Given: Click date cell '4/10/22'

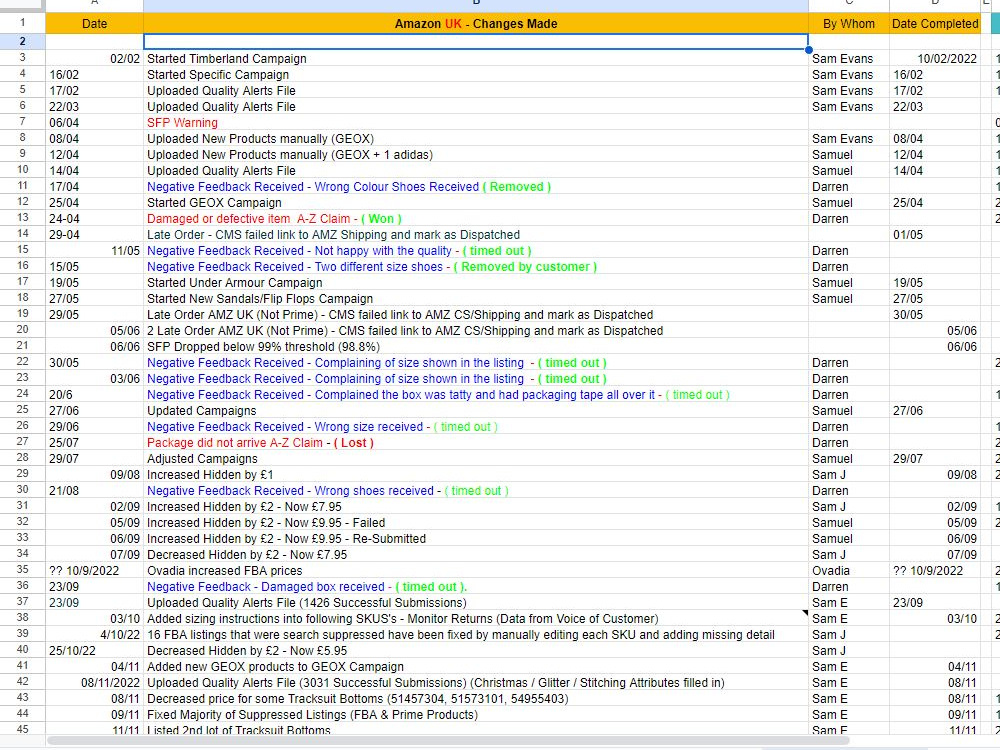Looking at the screenshot, I should [94, 635].
